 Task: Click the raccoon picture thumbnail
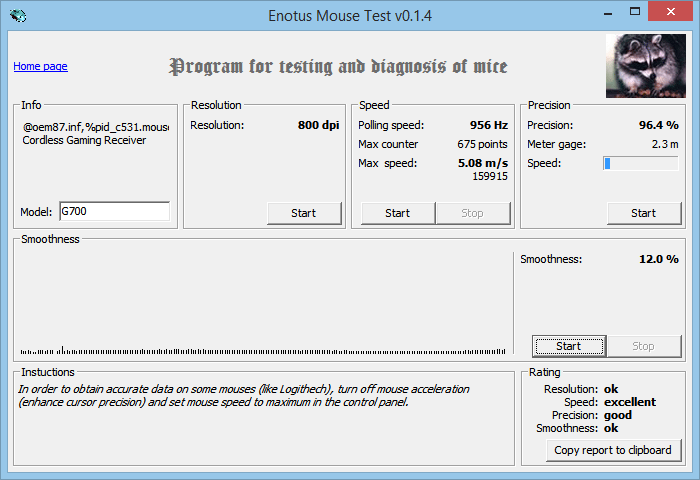click(646, 66)
